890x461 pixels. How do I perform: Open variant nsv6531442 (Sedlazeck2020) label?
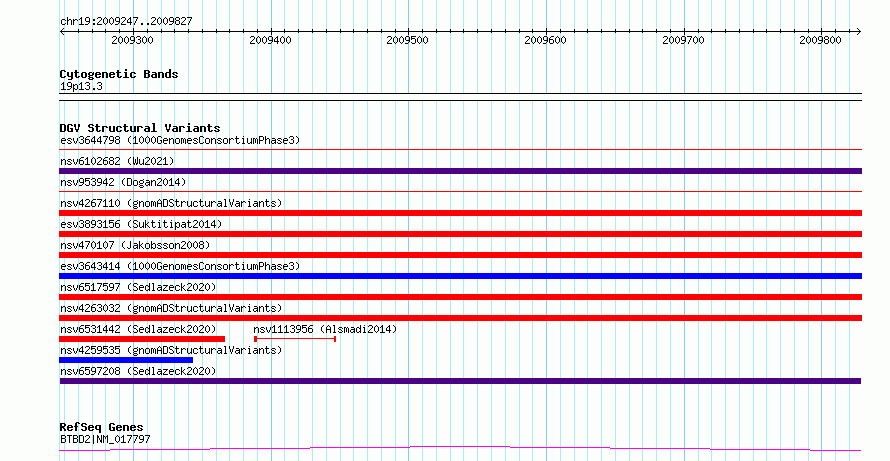click(x=138, y=329)
